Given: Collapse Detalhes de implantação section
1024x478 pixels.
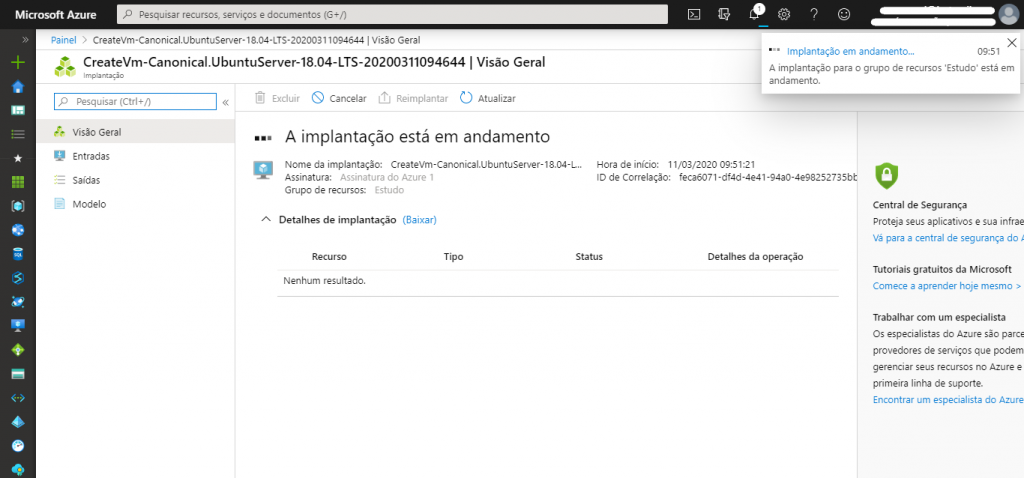Looking at the screenshot, I should pyautogui.click(x=265, y=219).
